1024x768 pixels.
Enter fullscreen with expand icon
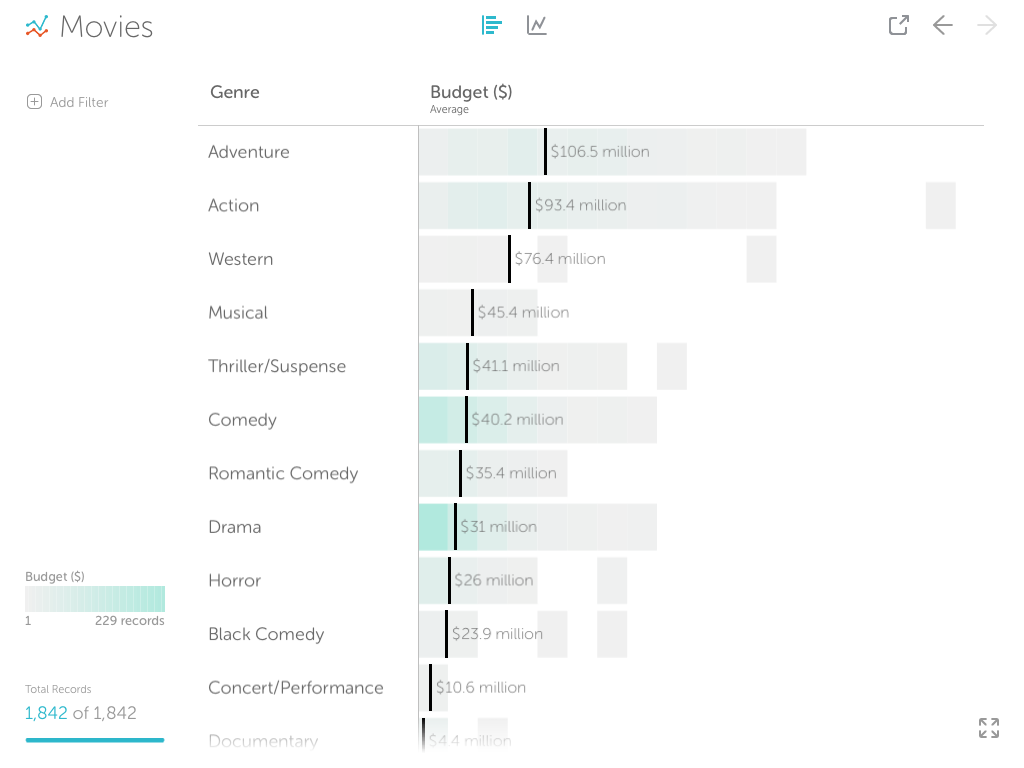tap(988, 728)
